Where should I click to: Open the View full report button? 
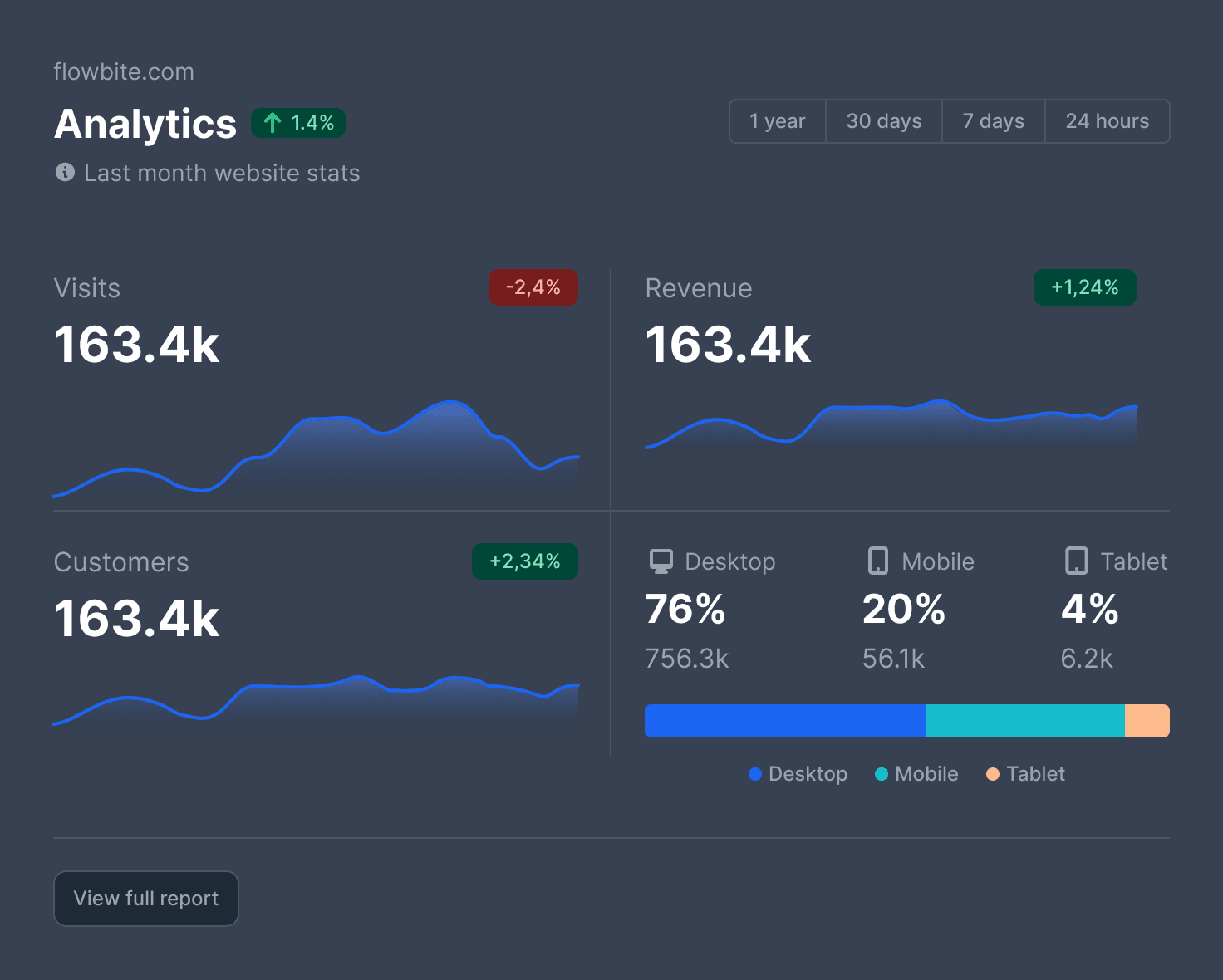146,899
